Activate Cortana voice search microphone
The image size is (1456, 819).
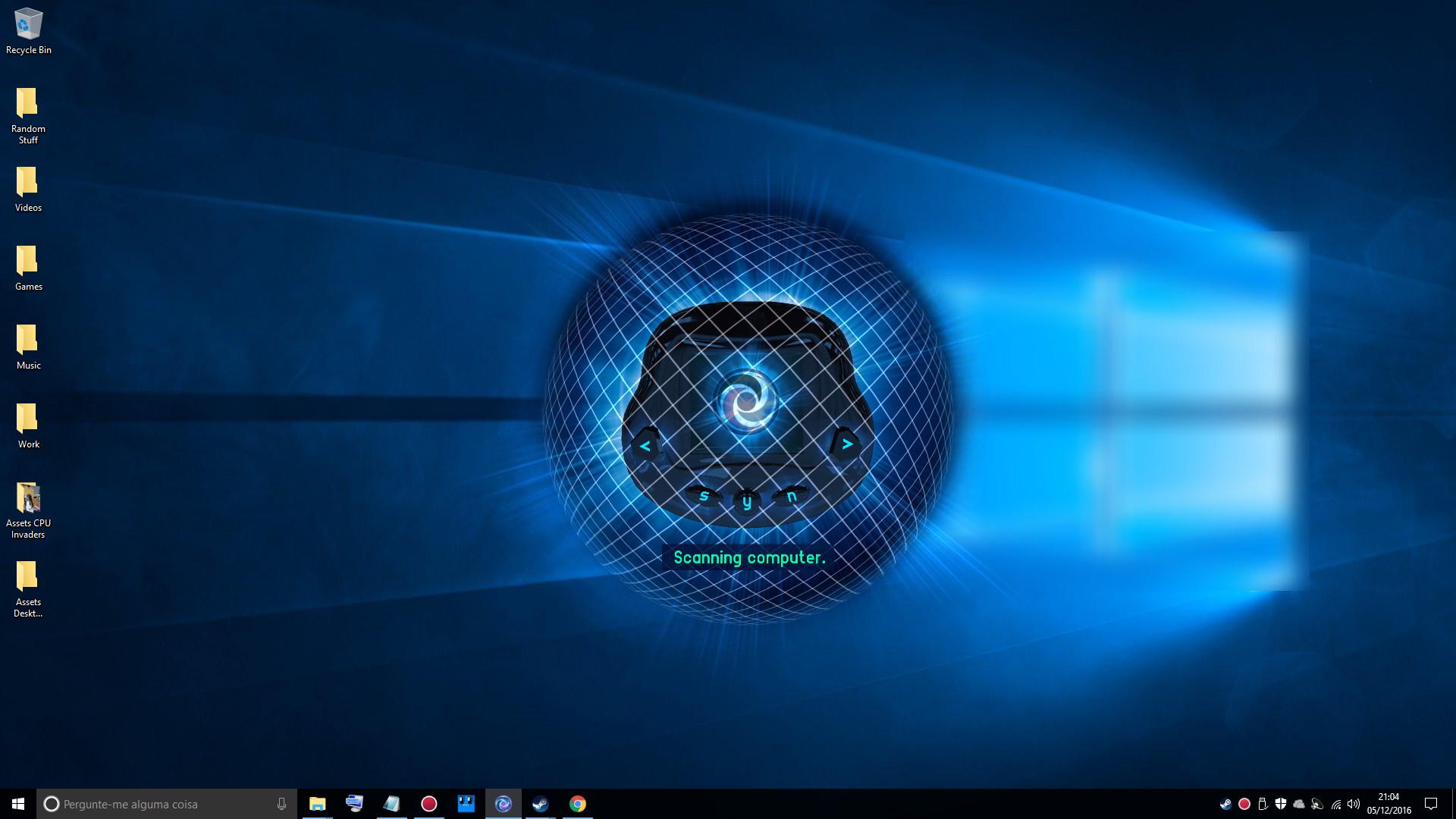pos(281,804)
